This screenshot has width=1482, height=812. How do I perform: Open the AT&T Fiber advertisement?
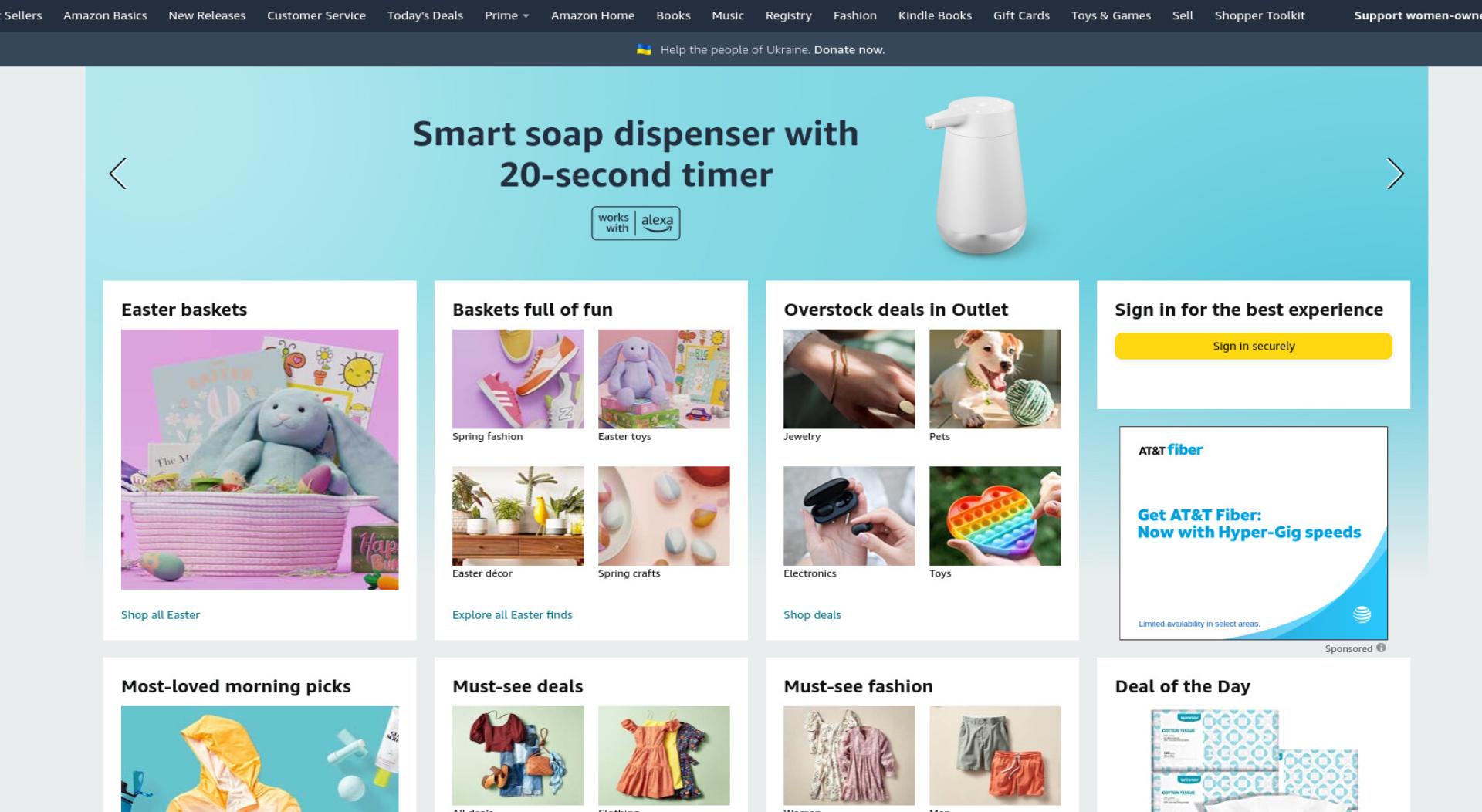pyautogui.click(x=1253, y=533)
